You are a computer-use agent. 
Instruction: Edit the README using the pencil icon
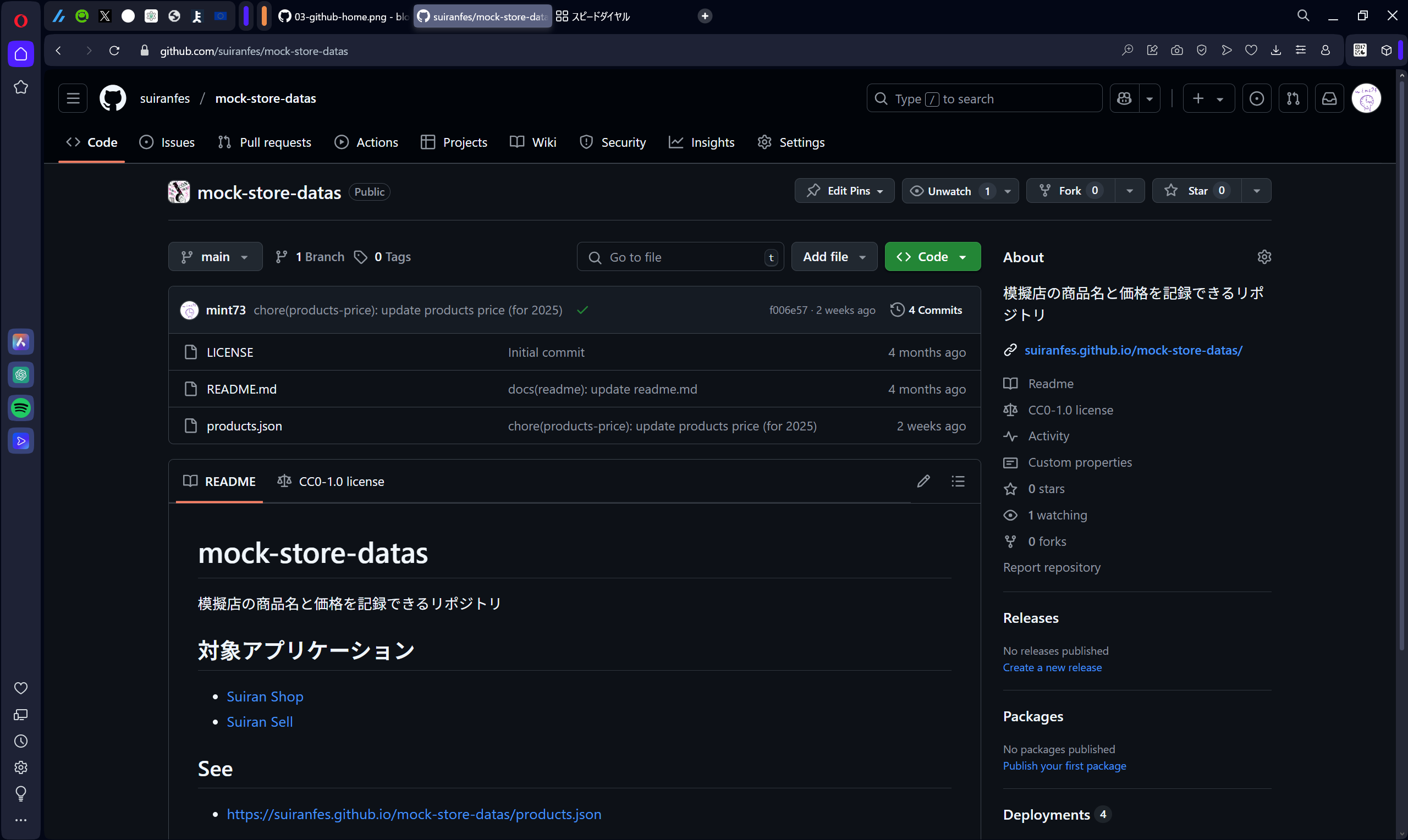point(923,480)
